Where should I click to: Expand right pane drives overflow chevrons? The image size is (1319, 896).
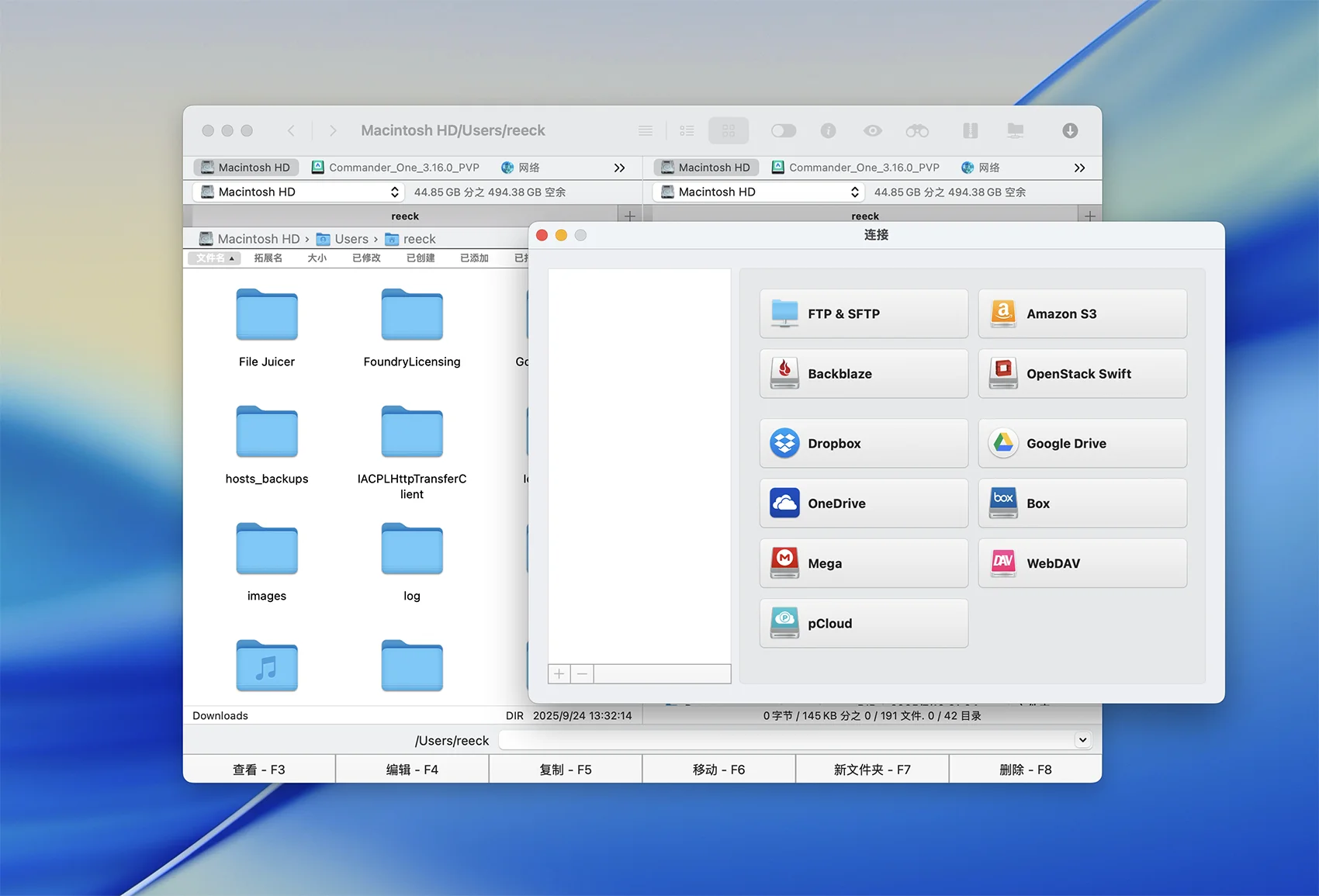click(1079, 168)
